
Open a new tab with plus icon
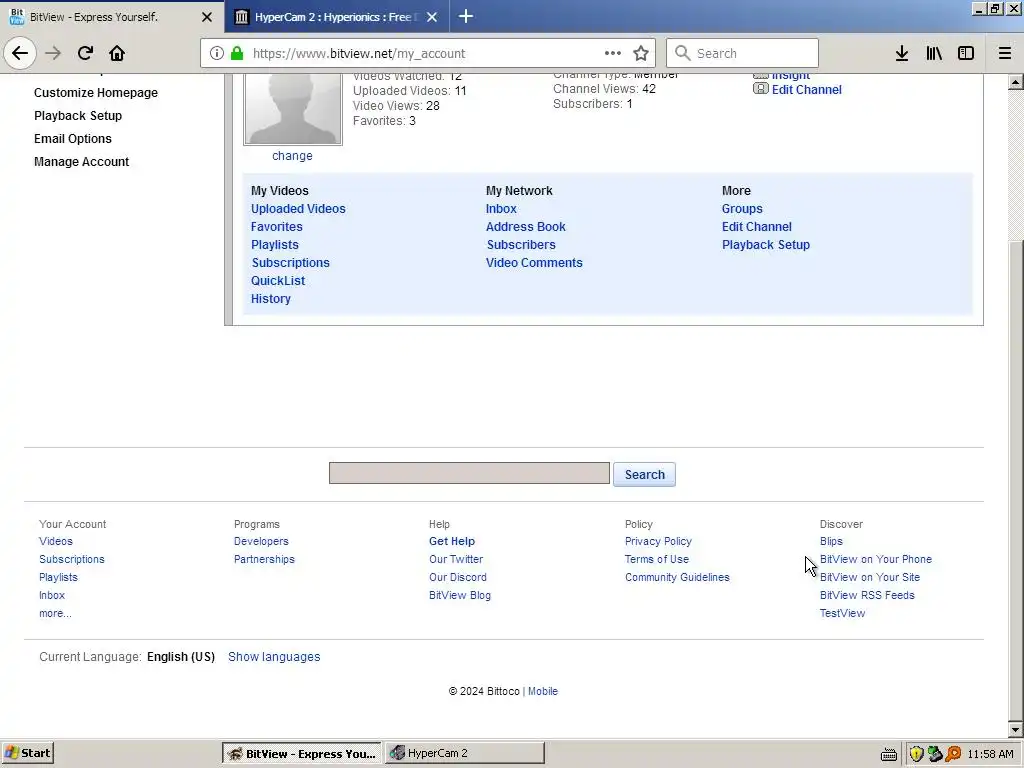click(x=466, y=16)
